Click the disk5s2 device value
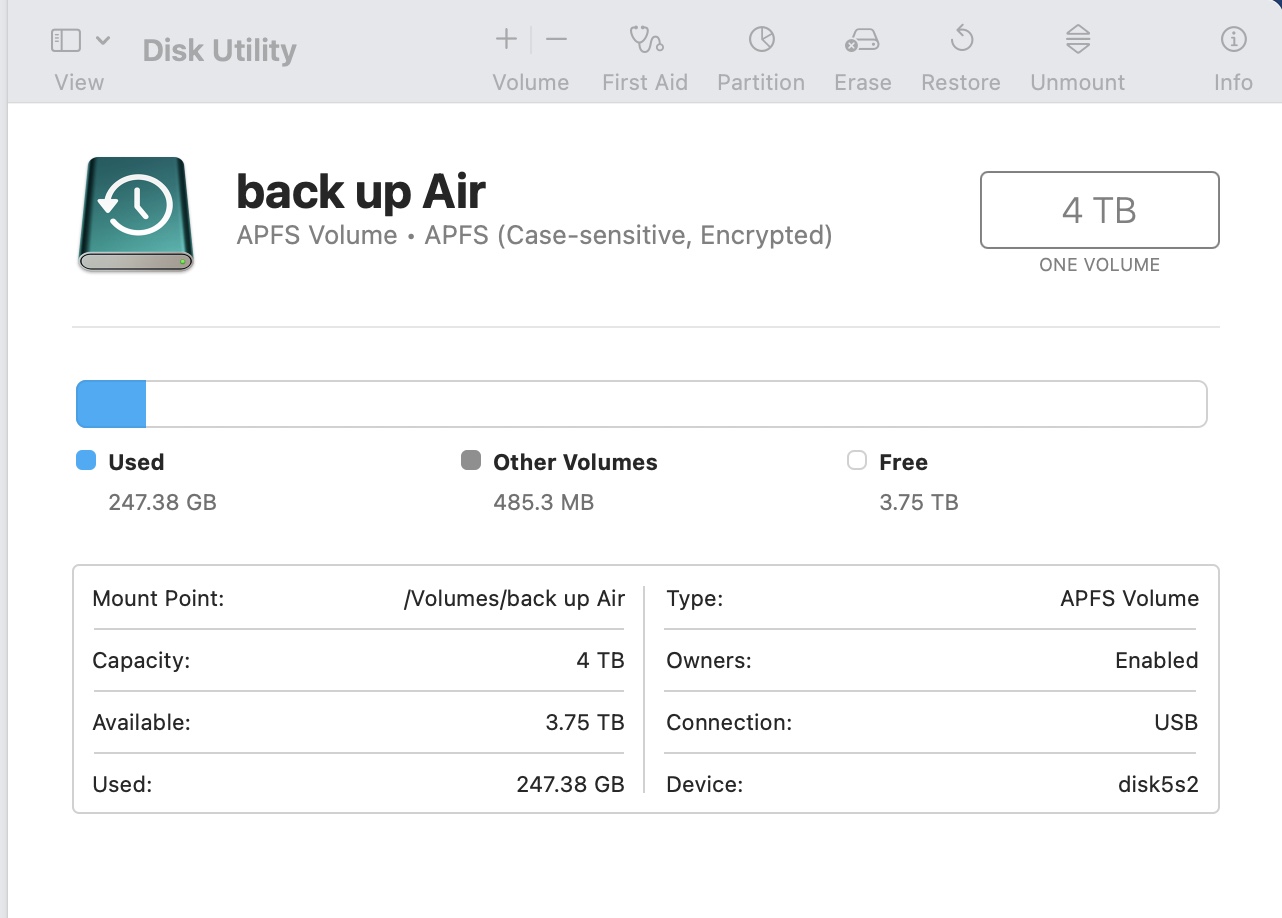Image resolution: width=1282 pixels, height=918 pixels. click(1157, 784)
